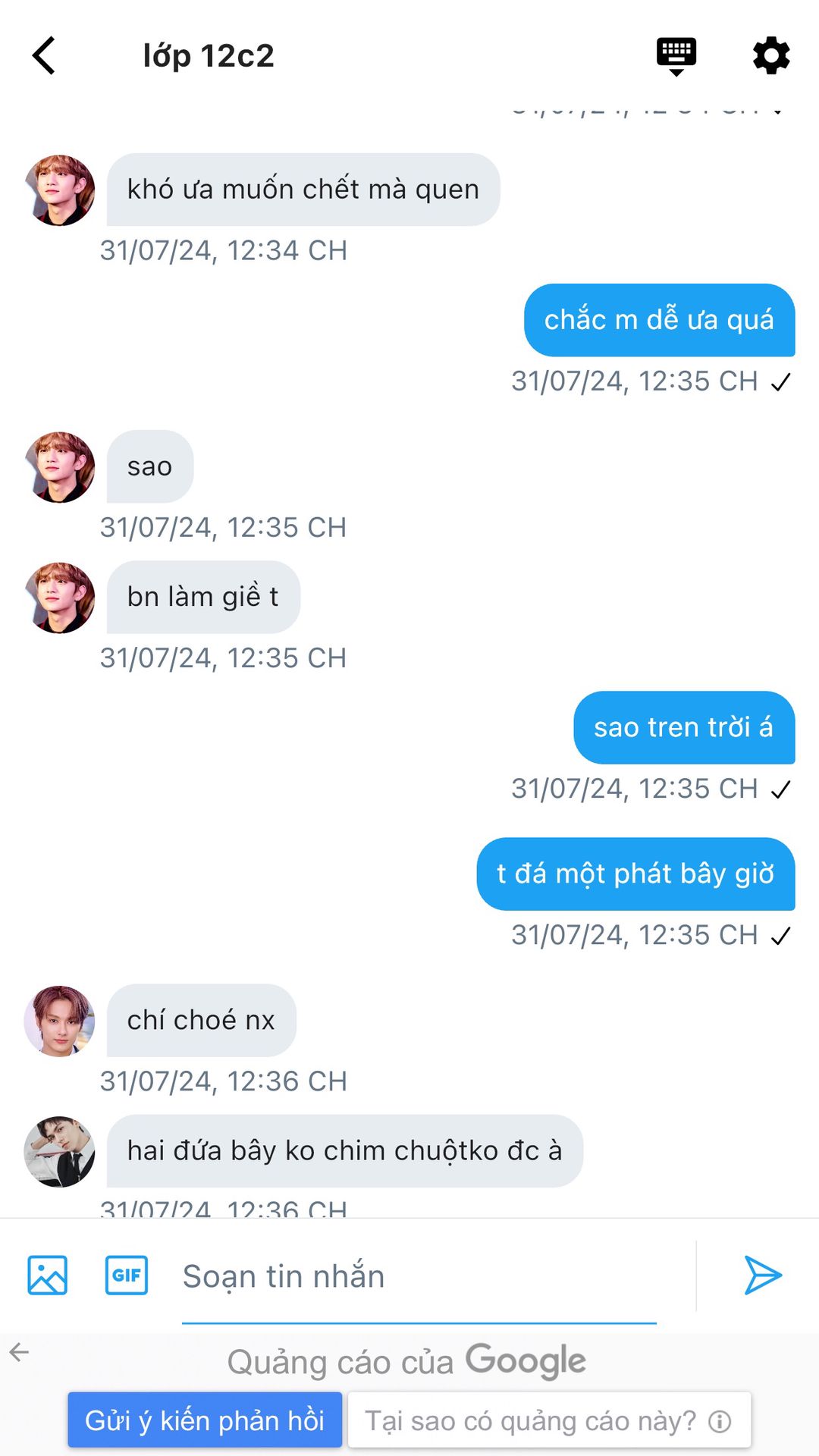The image size is (819, 1456).
Task: Open the GIF picker
Action: point(127,1275)
